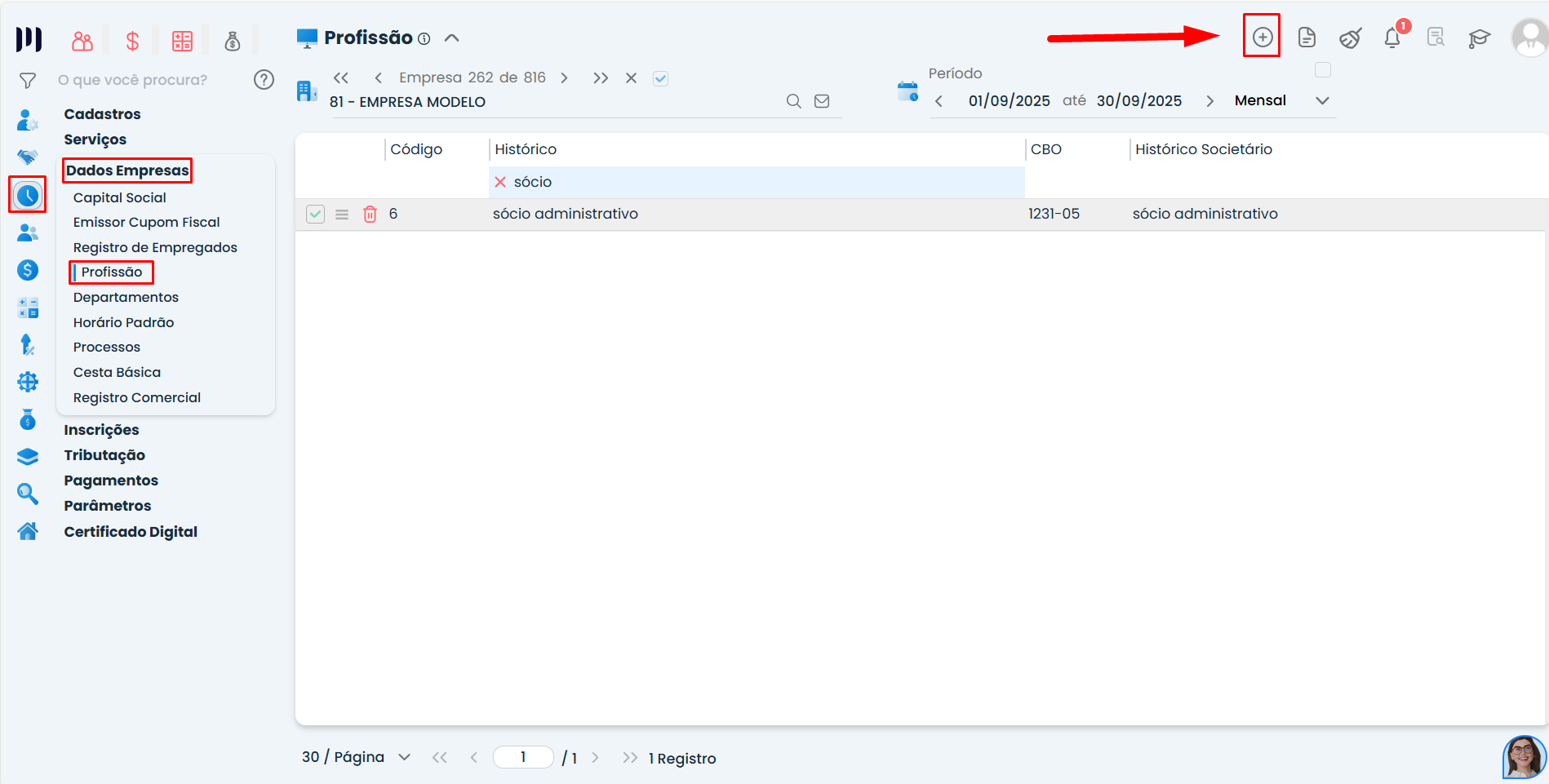Toggle the checkbox above the Mensal selector
Viewport: 1549px width, 784px height.
click(1323, 70)
